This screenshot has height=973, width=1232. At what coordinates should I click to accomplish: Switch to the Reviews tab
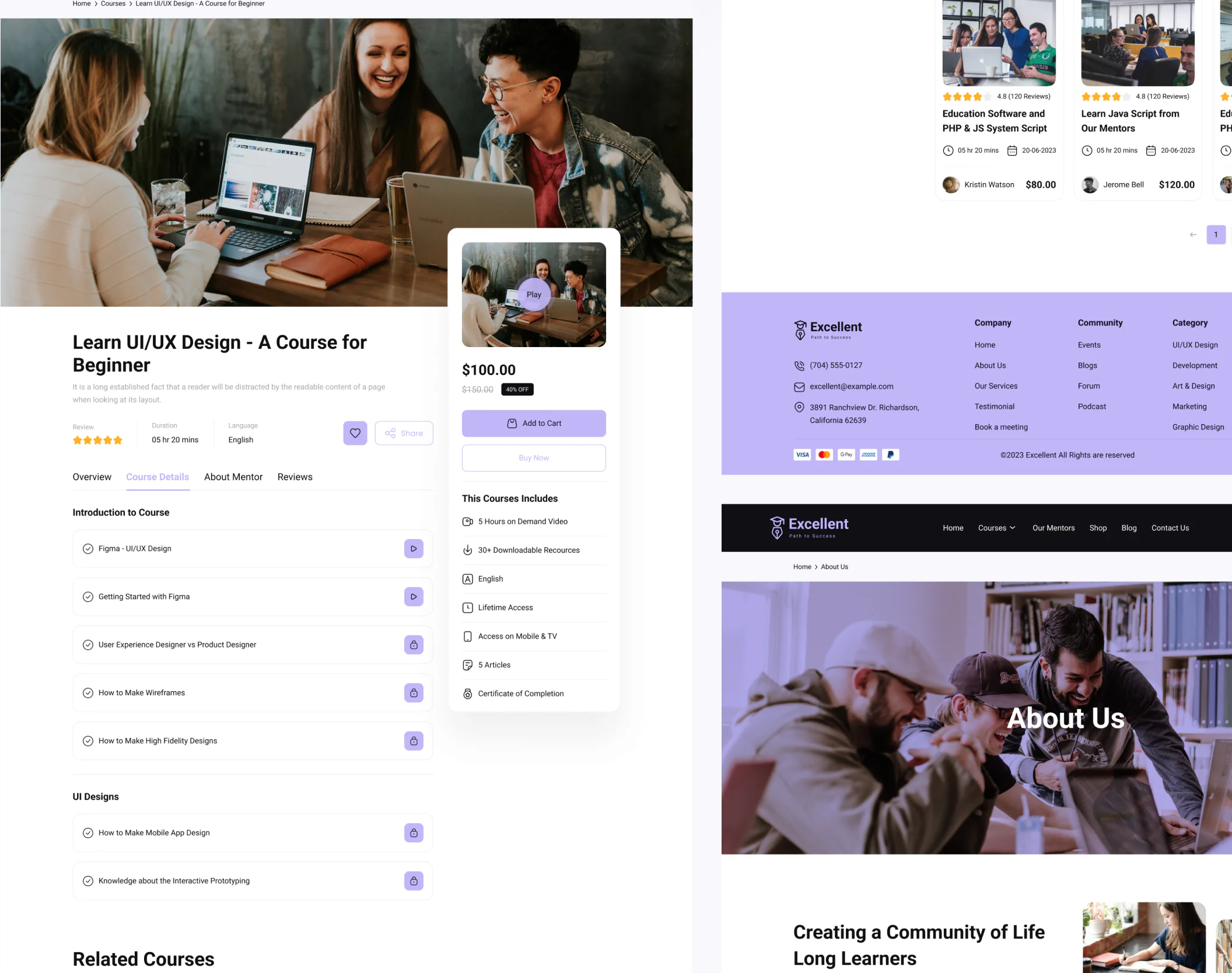(295, 477)
